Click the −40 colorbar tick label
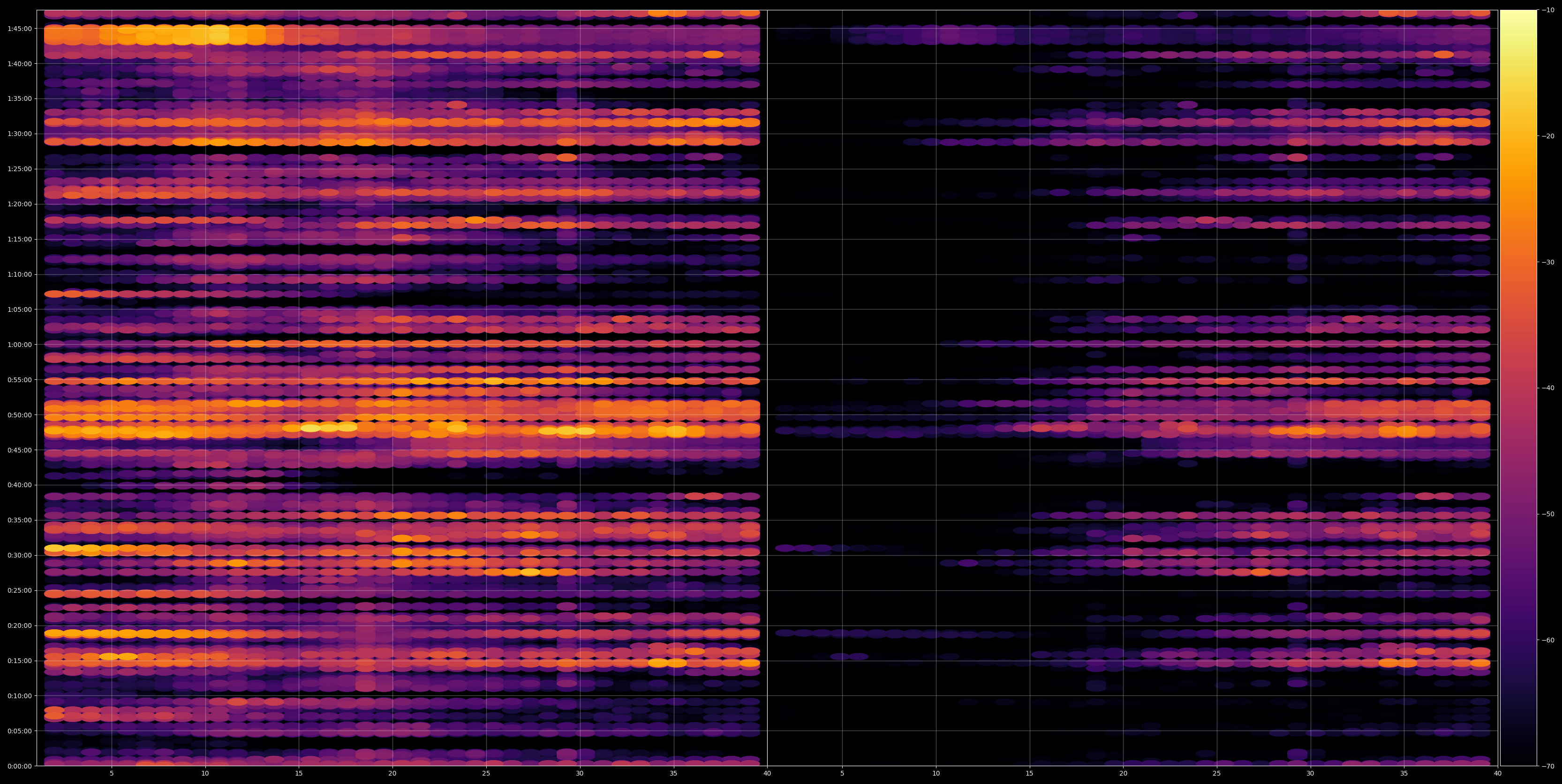Screen dimensions: 1562x784 point(1548,388)
